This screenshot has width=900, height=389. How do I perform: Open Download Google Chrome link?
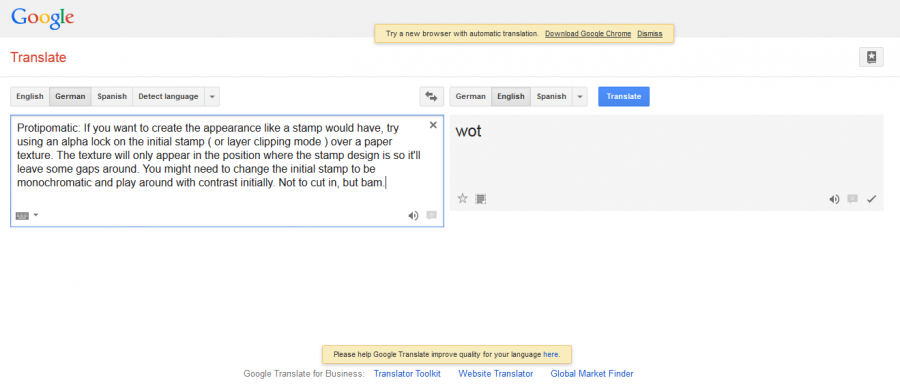tap(588, 34)
